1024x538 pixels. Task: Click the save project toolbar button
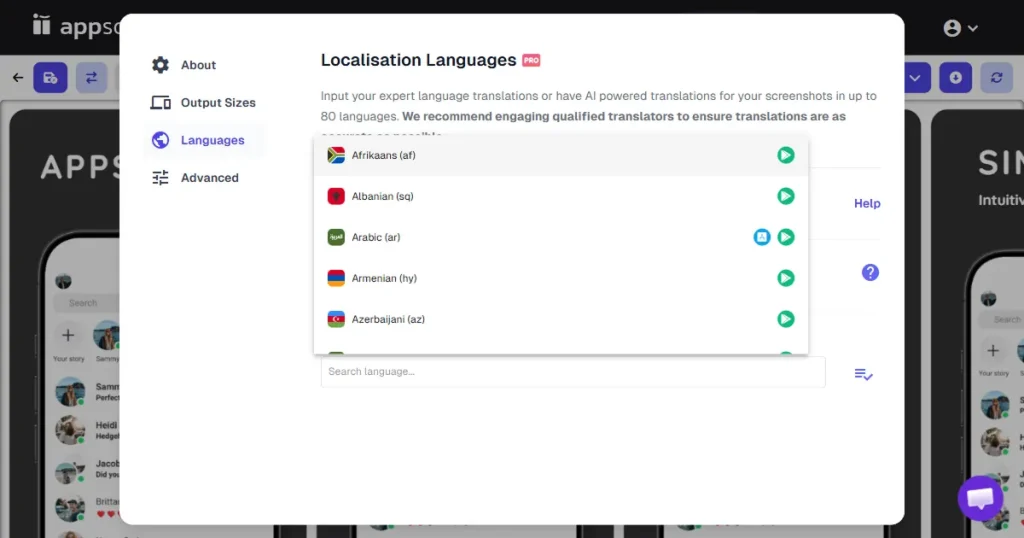[x=50, y=78]
